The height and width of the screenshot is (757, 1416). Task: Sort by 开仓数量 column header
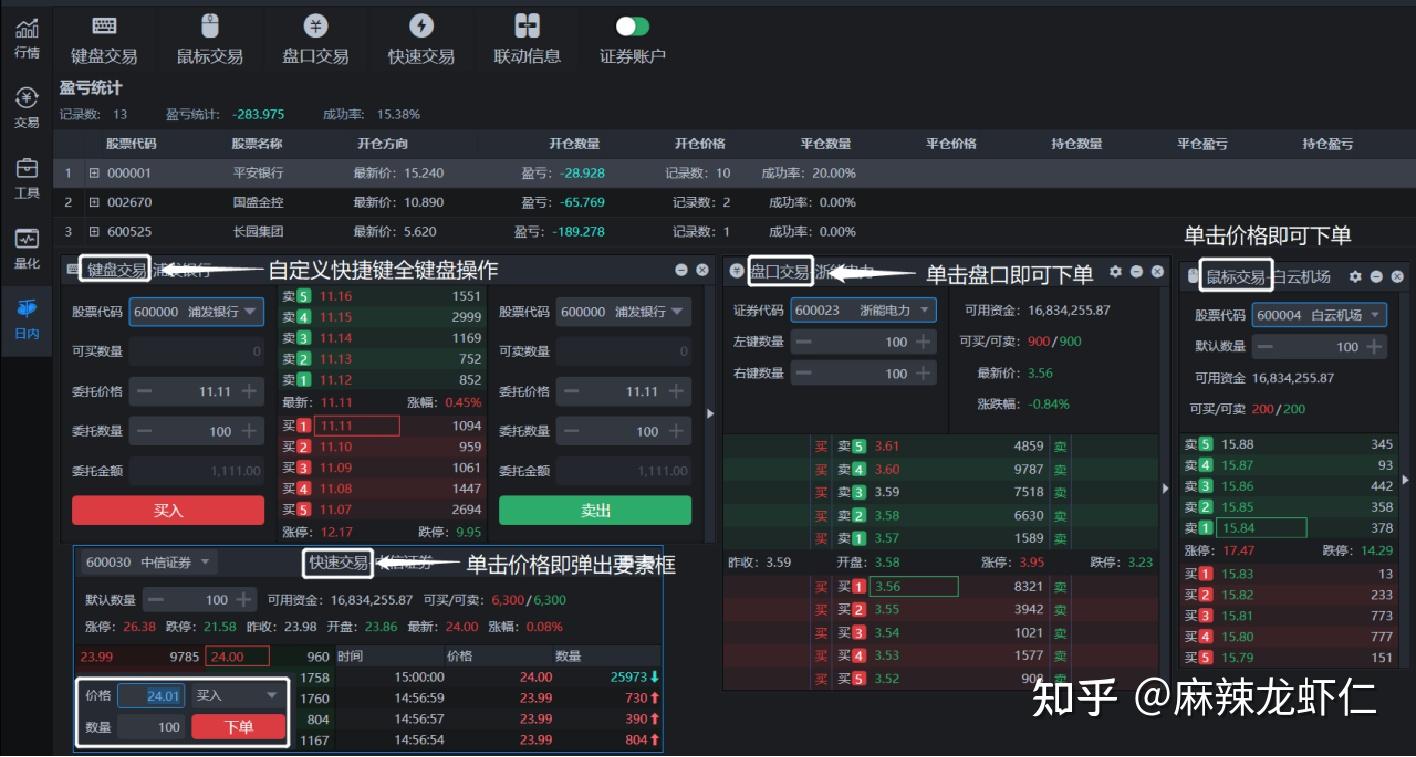574,143
